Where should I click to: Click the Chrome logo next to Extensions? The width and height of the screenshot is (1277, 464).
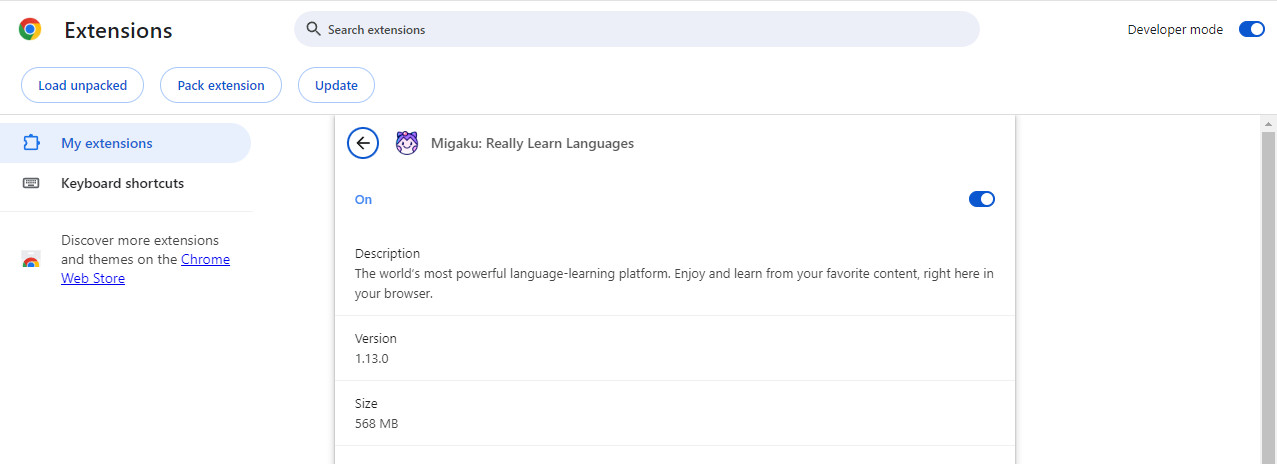coord(30,30)
